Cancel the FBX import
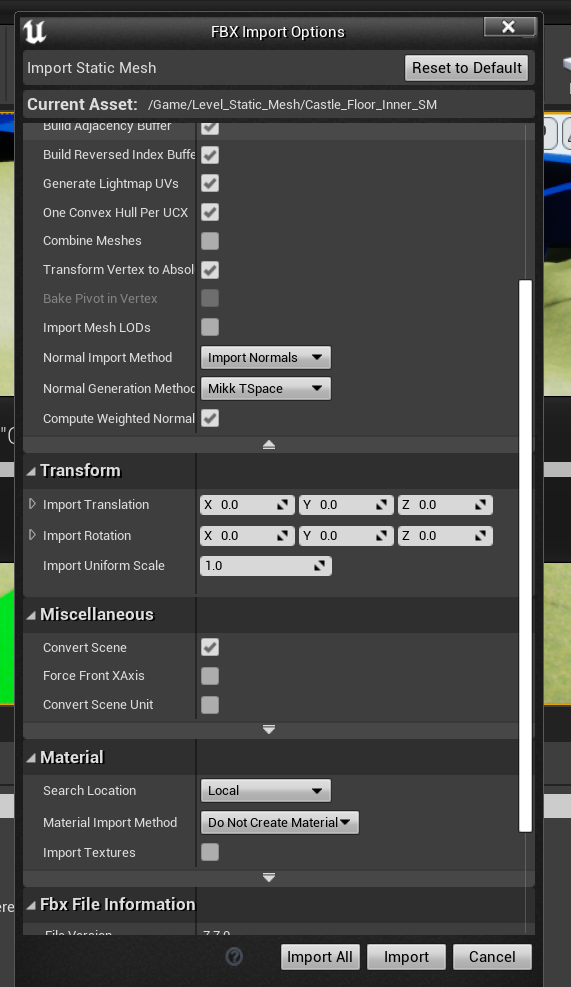 (492, 957)
